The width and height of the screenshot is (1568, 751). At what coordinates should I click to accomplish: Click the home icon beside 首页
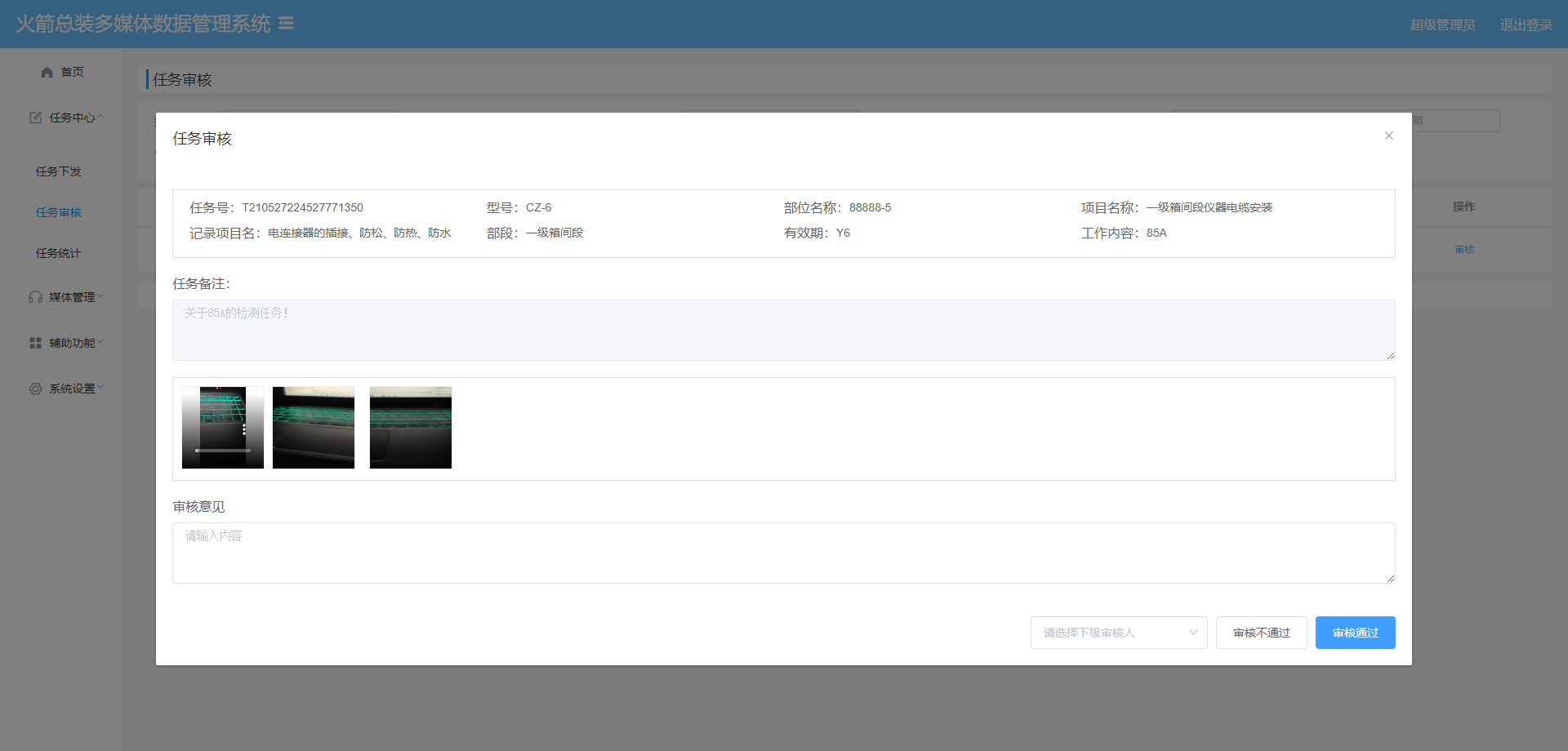pyautogui.click(x=47, y=72)
